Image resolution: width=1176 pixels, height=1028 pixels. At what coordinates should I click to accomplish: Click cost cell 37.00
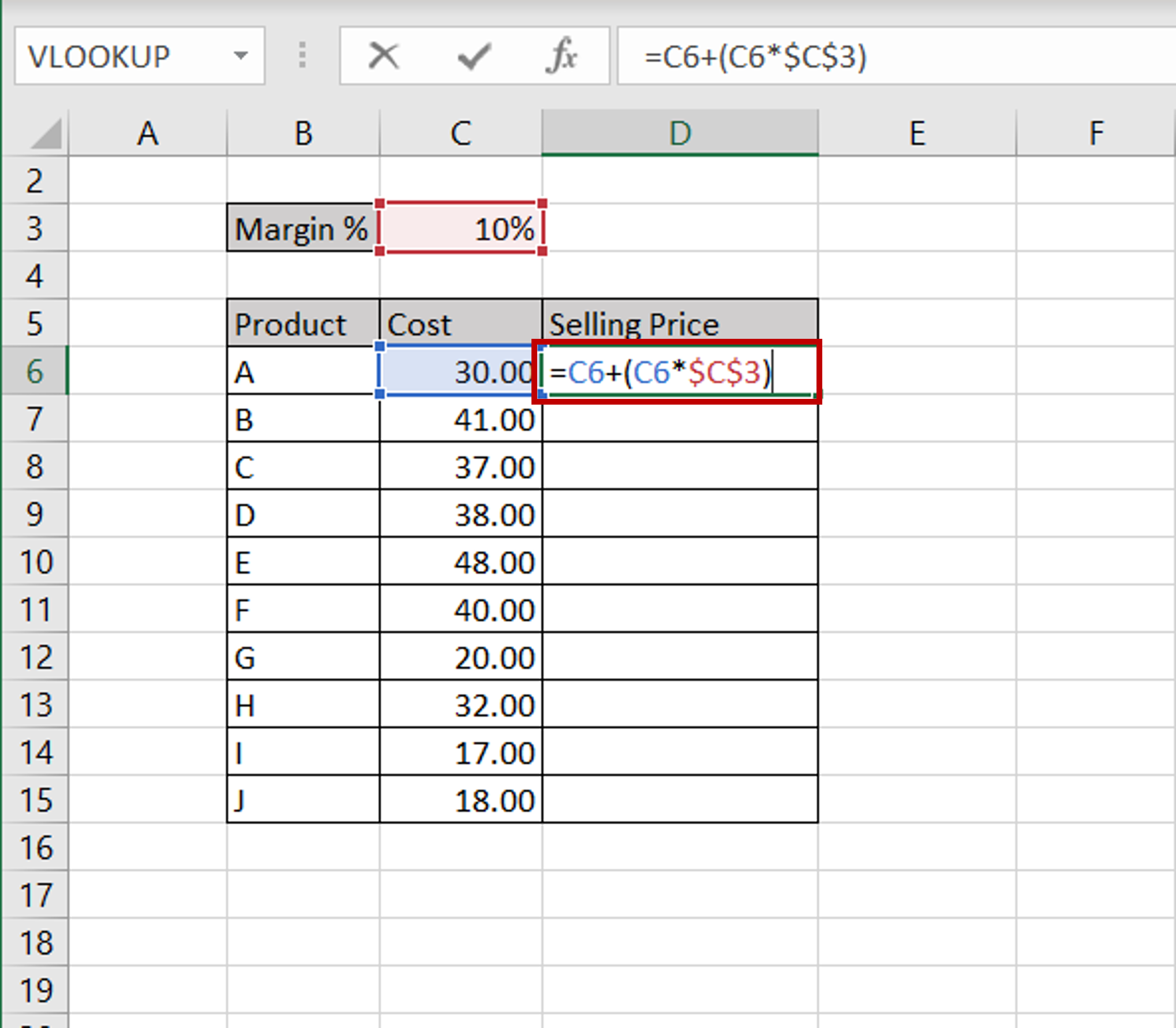tap(461, 466)
